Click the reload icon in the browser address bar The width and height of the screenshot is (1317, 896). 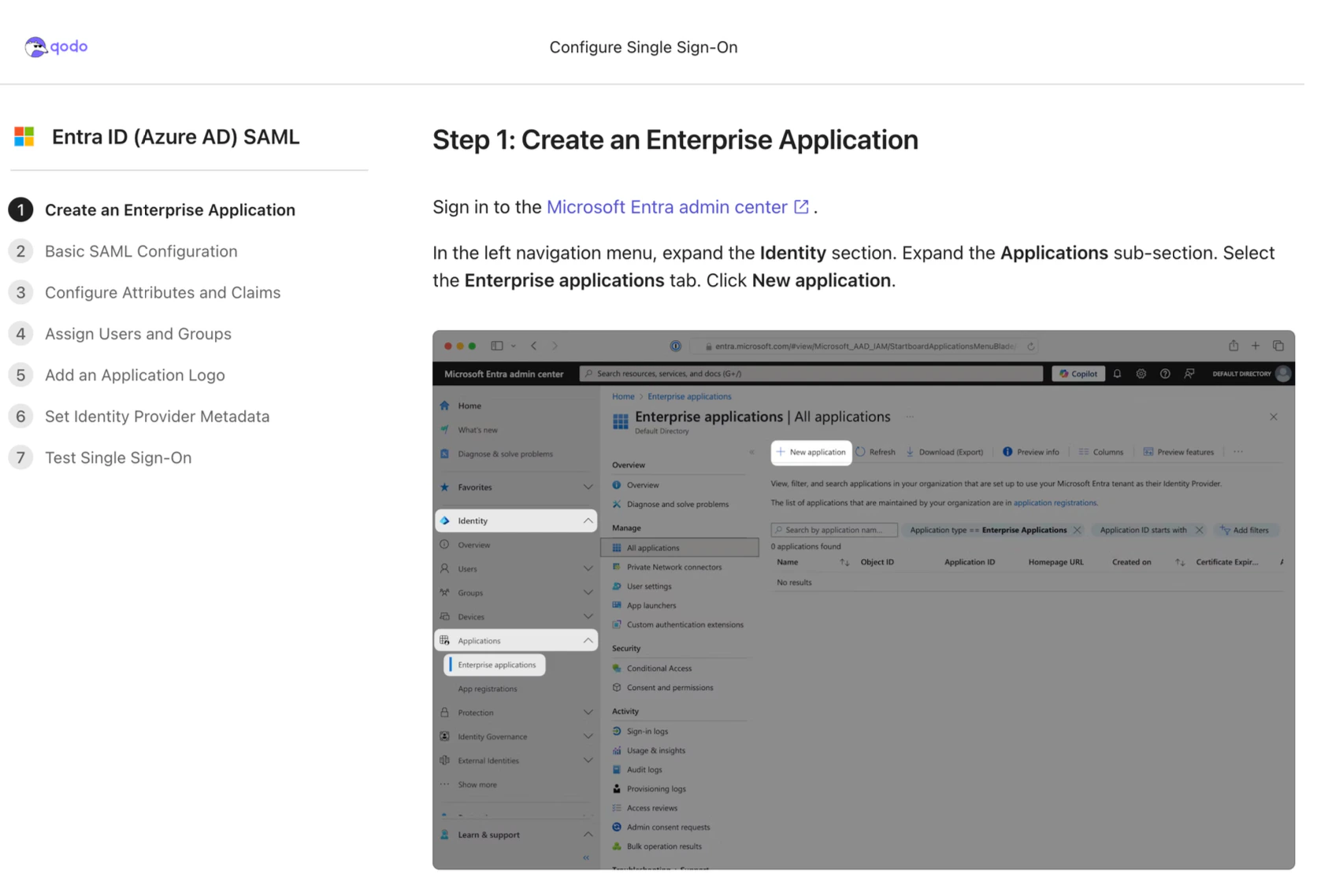pos(1030,346)
